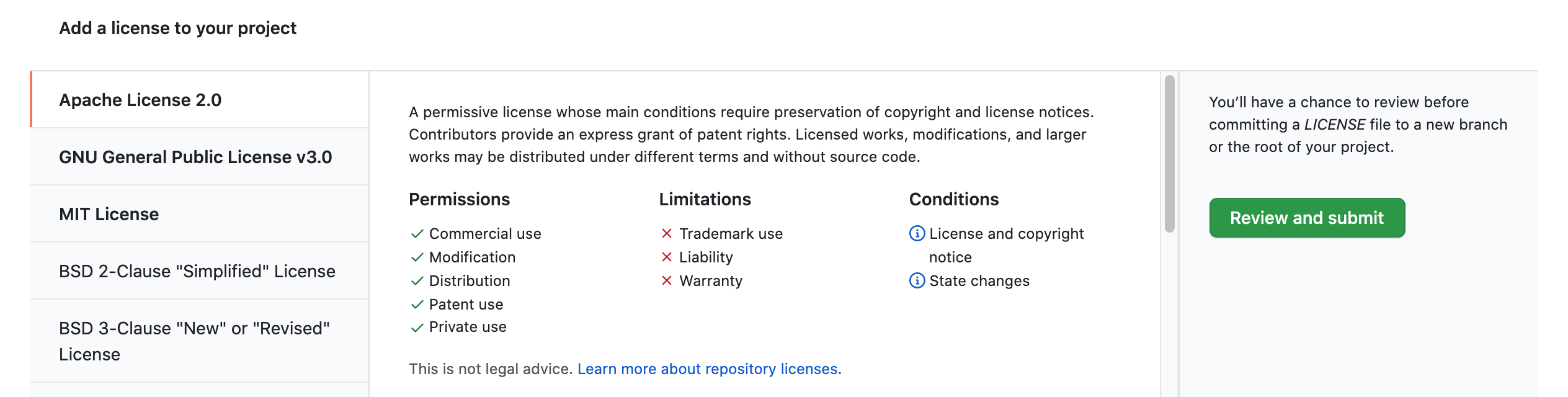The image size is (1568, 397).
Task: Click the red X icon beside Warranty
Action: pos(667,280)
